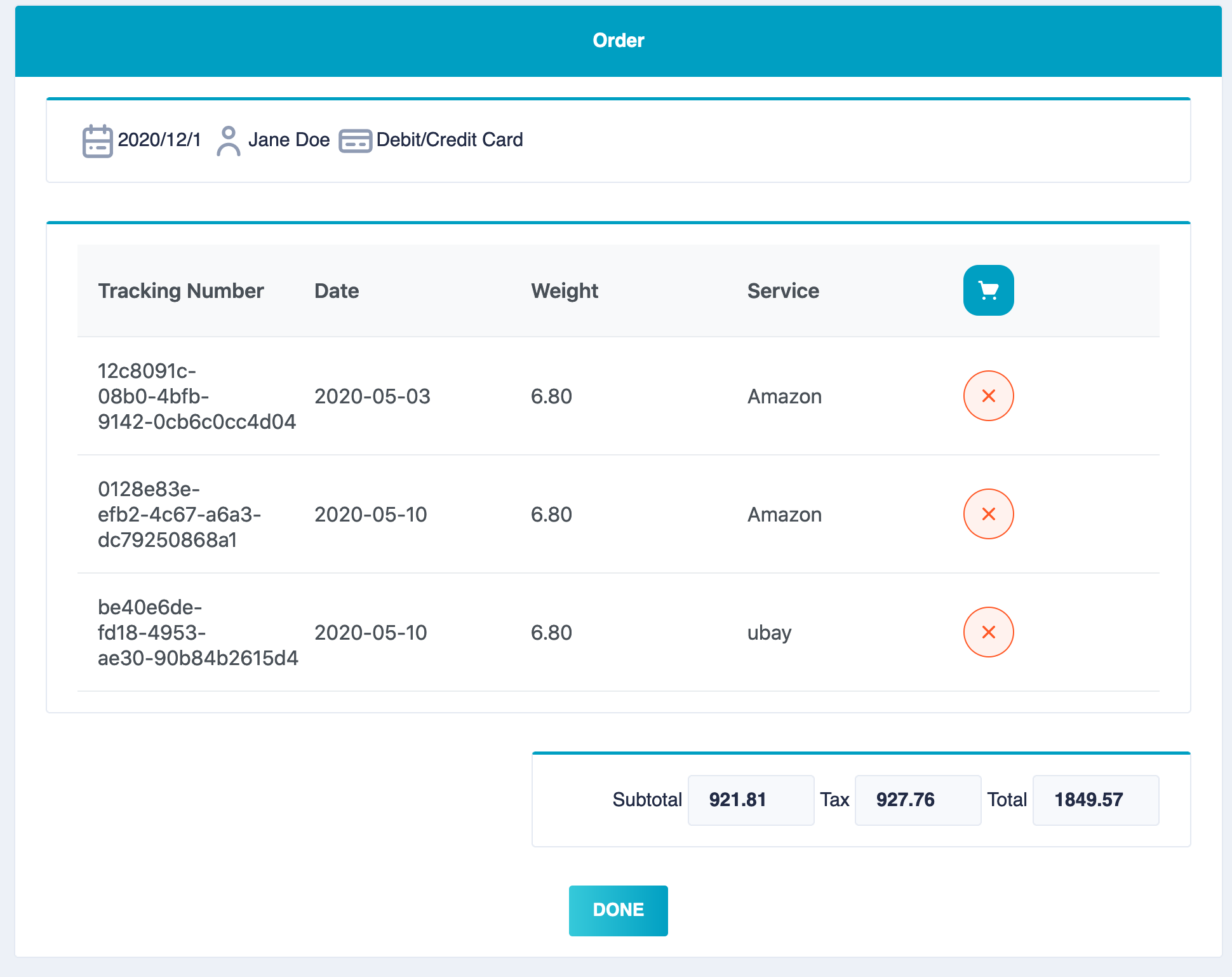Click the person icon beside Jane Doe
This screenshot has width=1232, height=977.
pos(228,140)
